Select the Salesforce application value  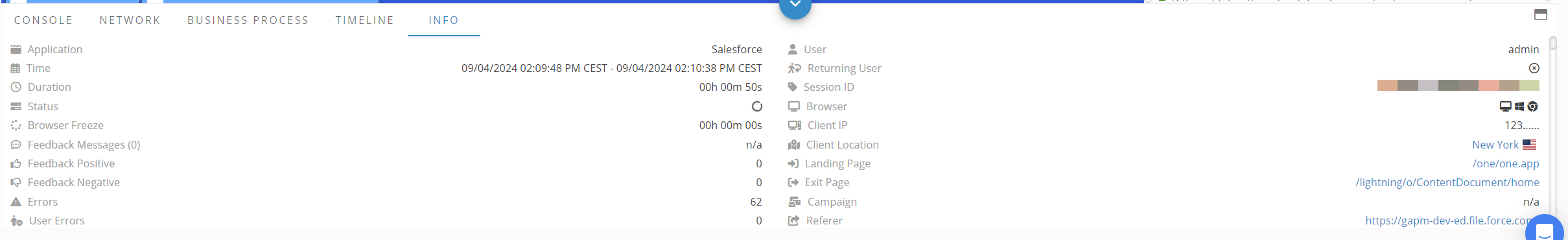(737, 49)
